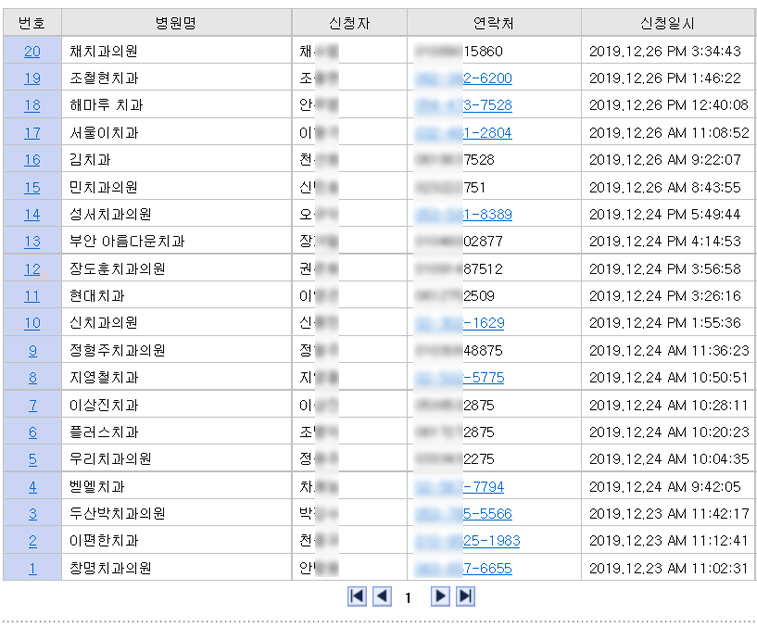The image size is (757, 628).
Task: Click the phone link ending in 1629
Action: [460, 323]
